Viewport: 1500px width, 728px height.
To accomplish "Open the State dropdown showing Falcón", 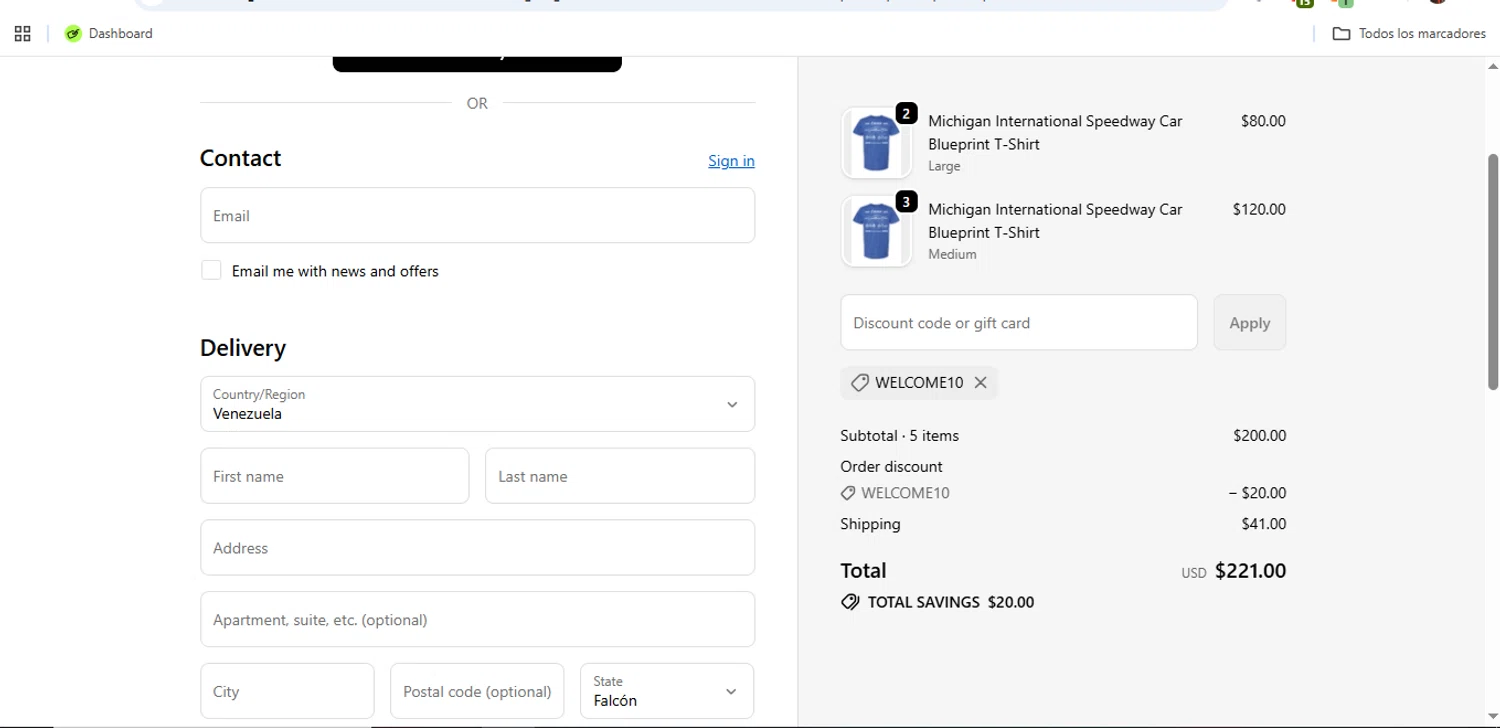I will (667, 691).
